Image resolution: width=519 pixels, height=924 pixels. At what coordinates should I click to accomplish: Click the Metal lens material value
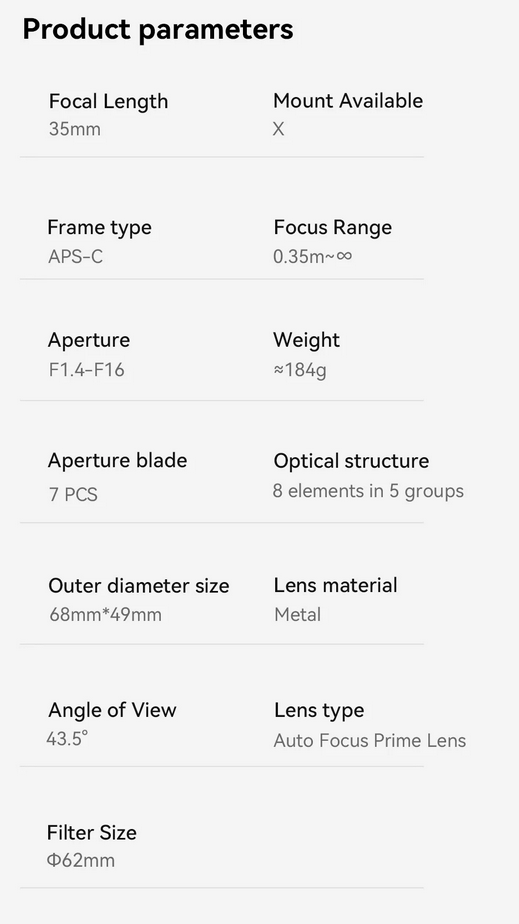point(297,615)
